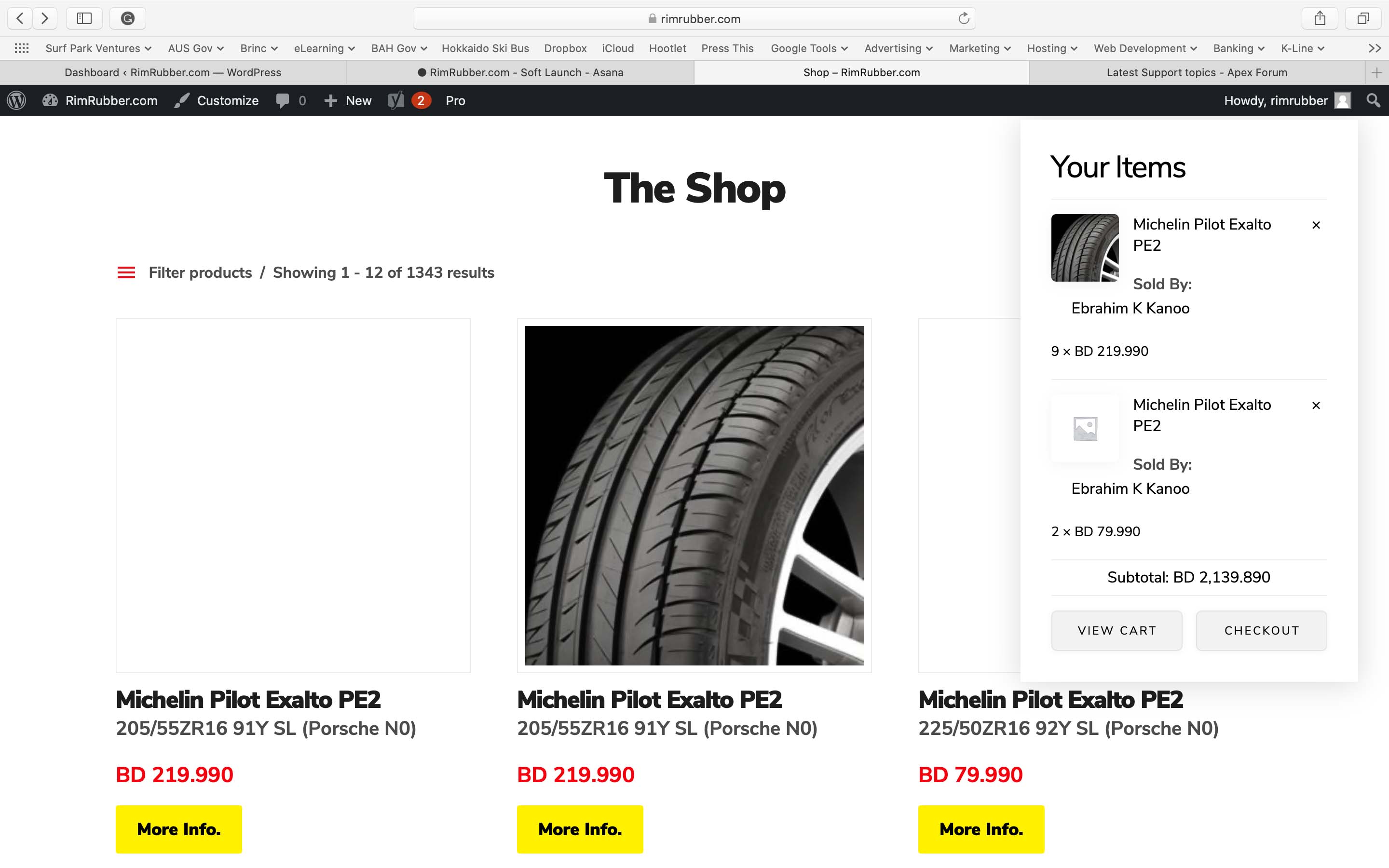Toggle the Safari sidebar icon
Screen dimensions: 1389x868
click(84, 18)
